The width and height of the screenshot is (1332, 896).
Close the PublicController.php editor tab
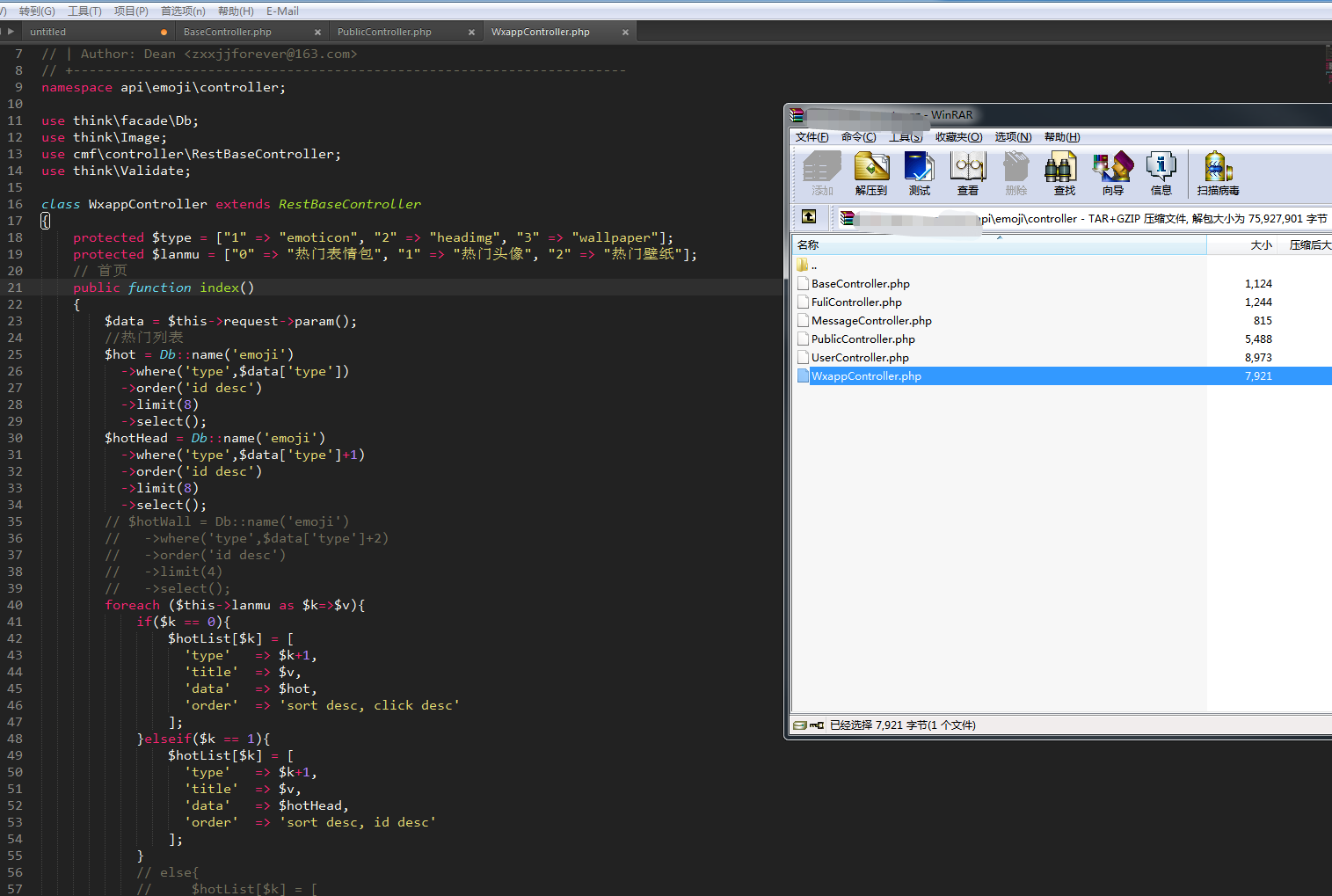(x=471, y=32)
